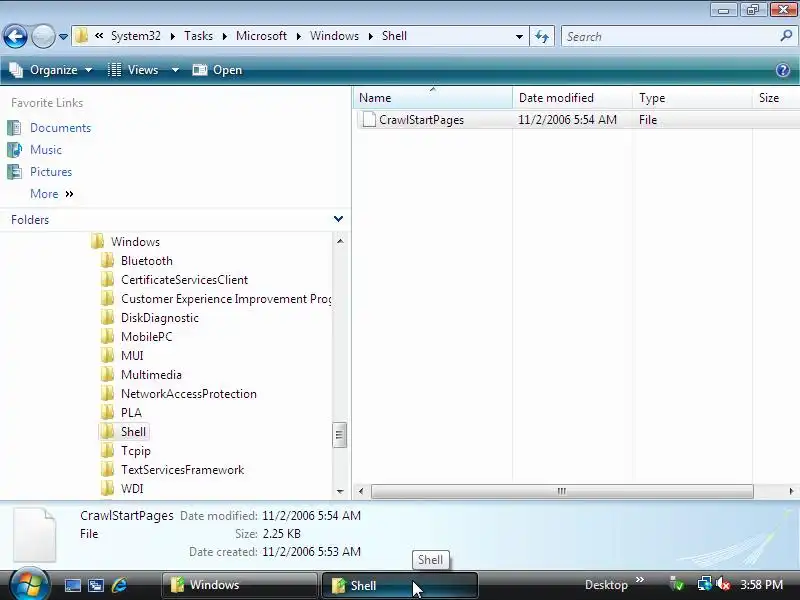
Task: Click the large file thumbnail in details pane
Action: click(x=34, y=534)
